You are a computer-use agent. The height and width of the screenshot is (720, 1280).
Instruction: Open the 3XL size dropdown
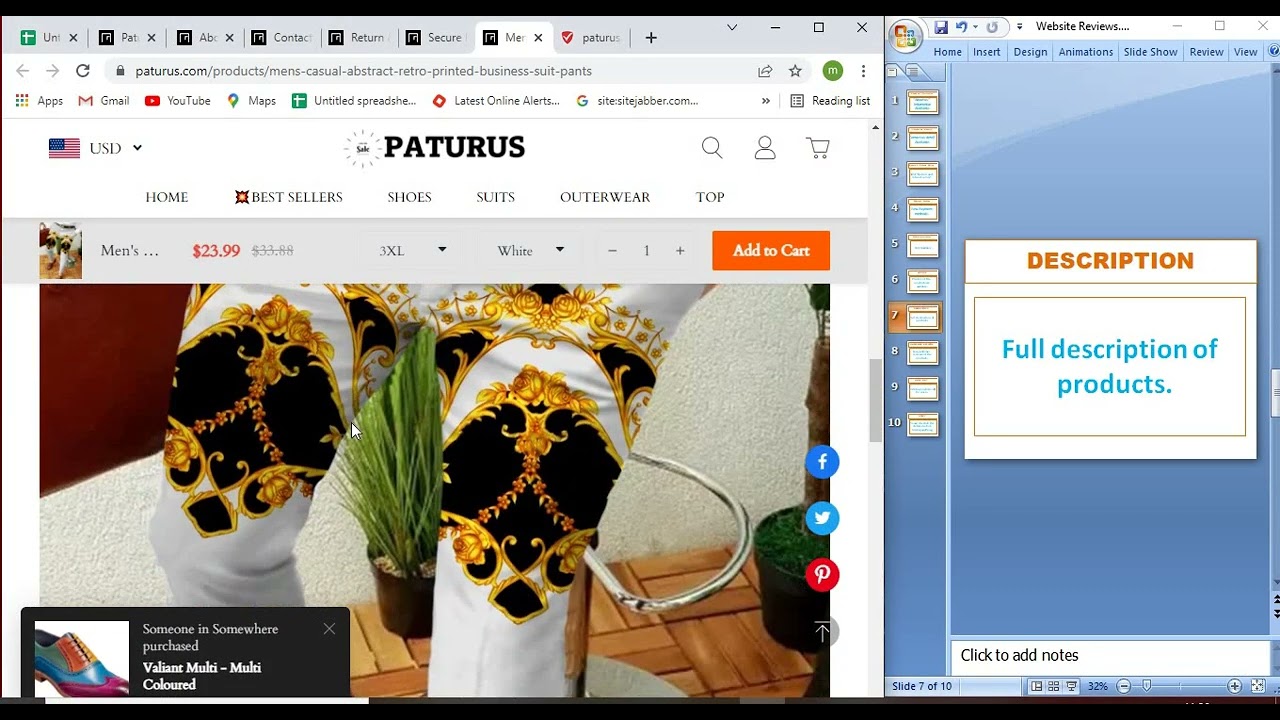[412, 251]
